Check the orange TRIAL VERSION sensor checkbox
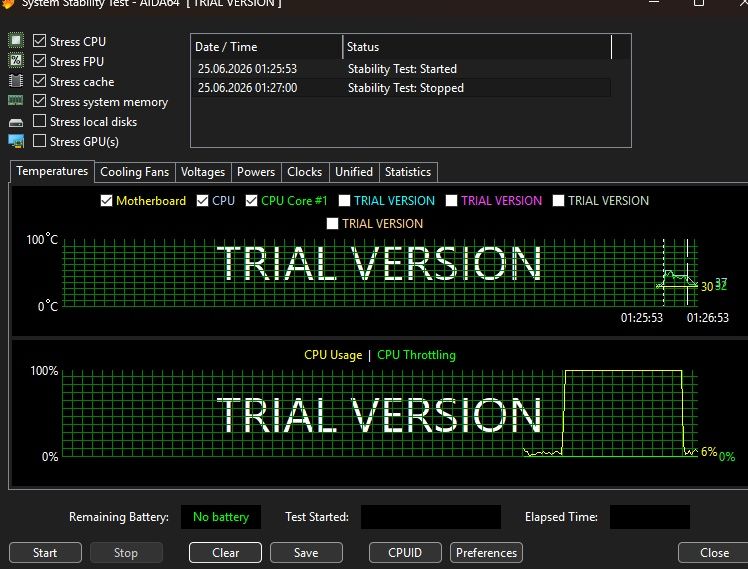748x569 pixels. pyautogui.click(x=332, y=224)
